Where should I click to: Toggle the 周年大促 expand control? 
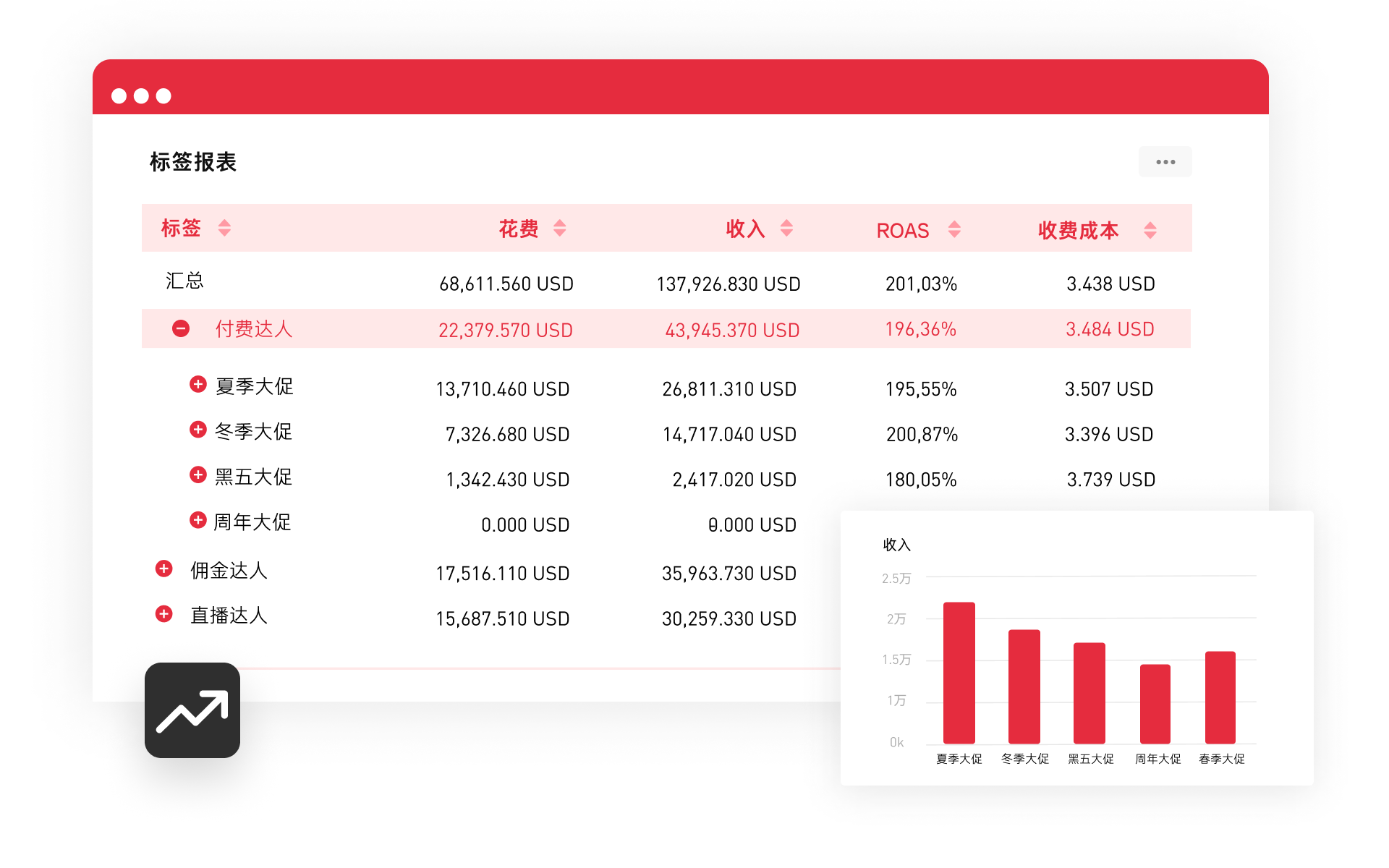198,519
